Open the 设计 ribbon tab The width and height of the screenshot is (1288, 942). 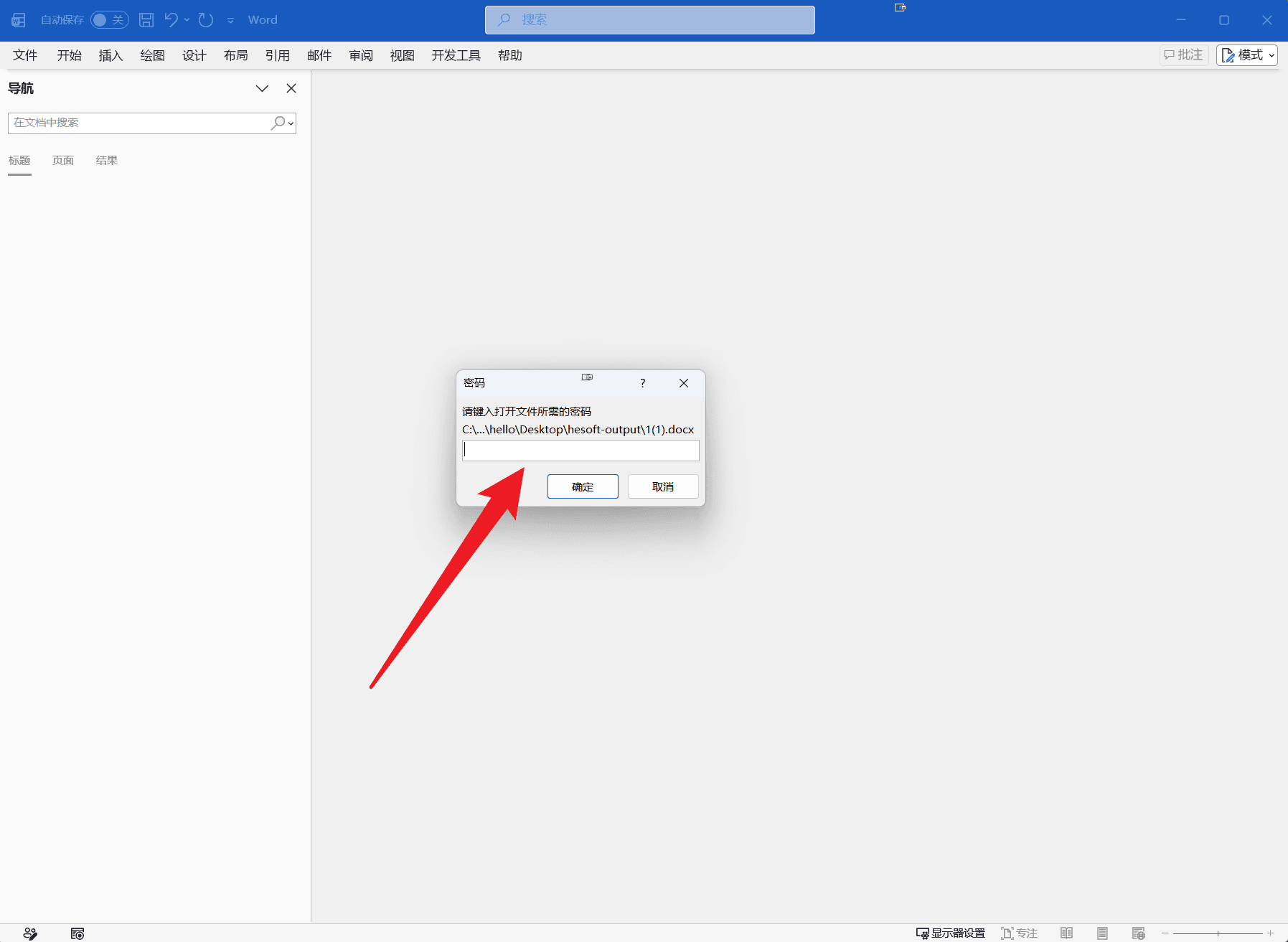[194, 55]
